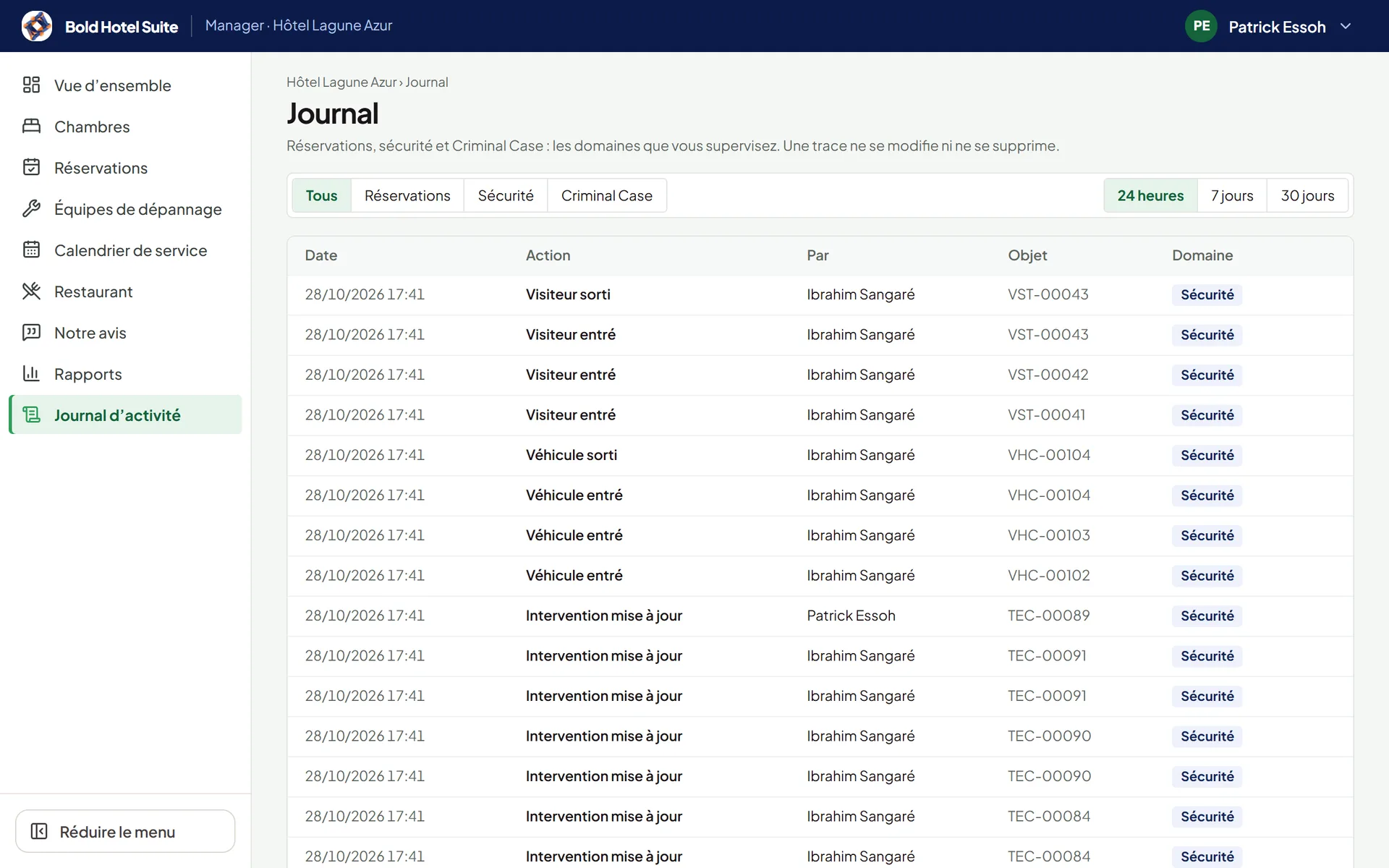Viewport: 1389px width, 868px height.
Task: Click the Sécurité badge in the VHC-00102 row
Action: coord(1207,576)
